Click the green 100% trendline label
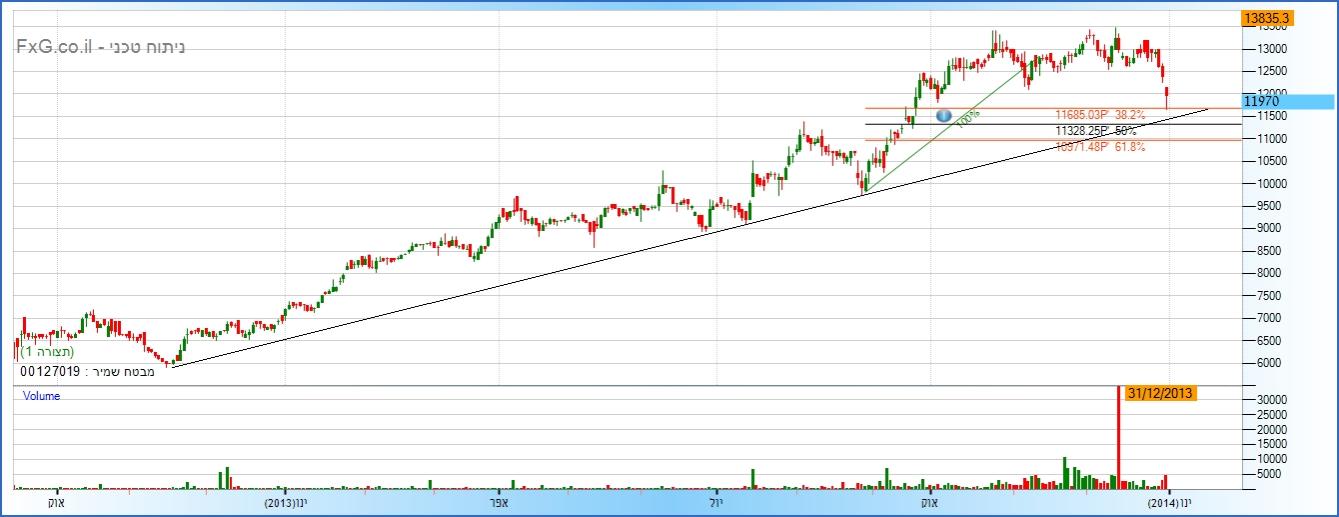Viewport: 1339px width, 517px height. [x=967, y=118]
